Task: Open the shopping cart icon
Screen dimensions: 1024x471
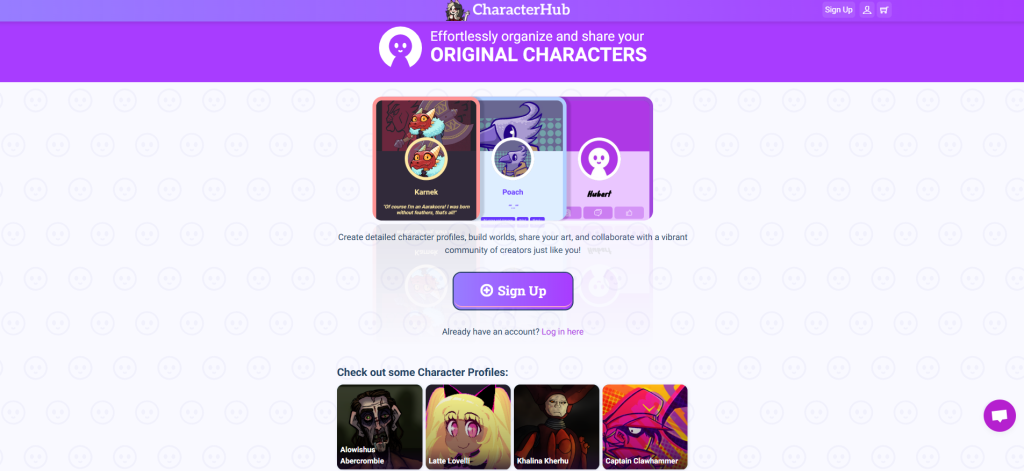Action: 884,10
